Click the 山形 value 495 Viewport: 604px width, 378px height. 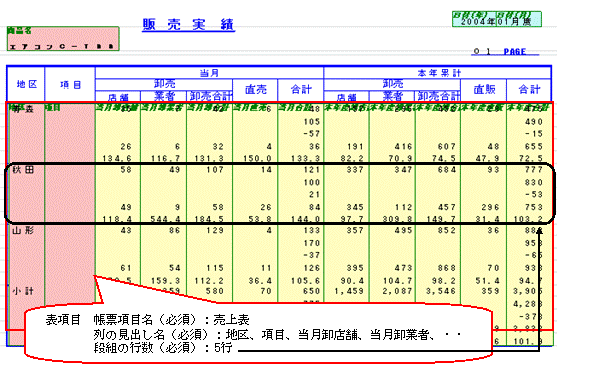pos(403,230)
